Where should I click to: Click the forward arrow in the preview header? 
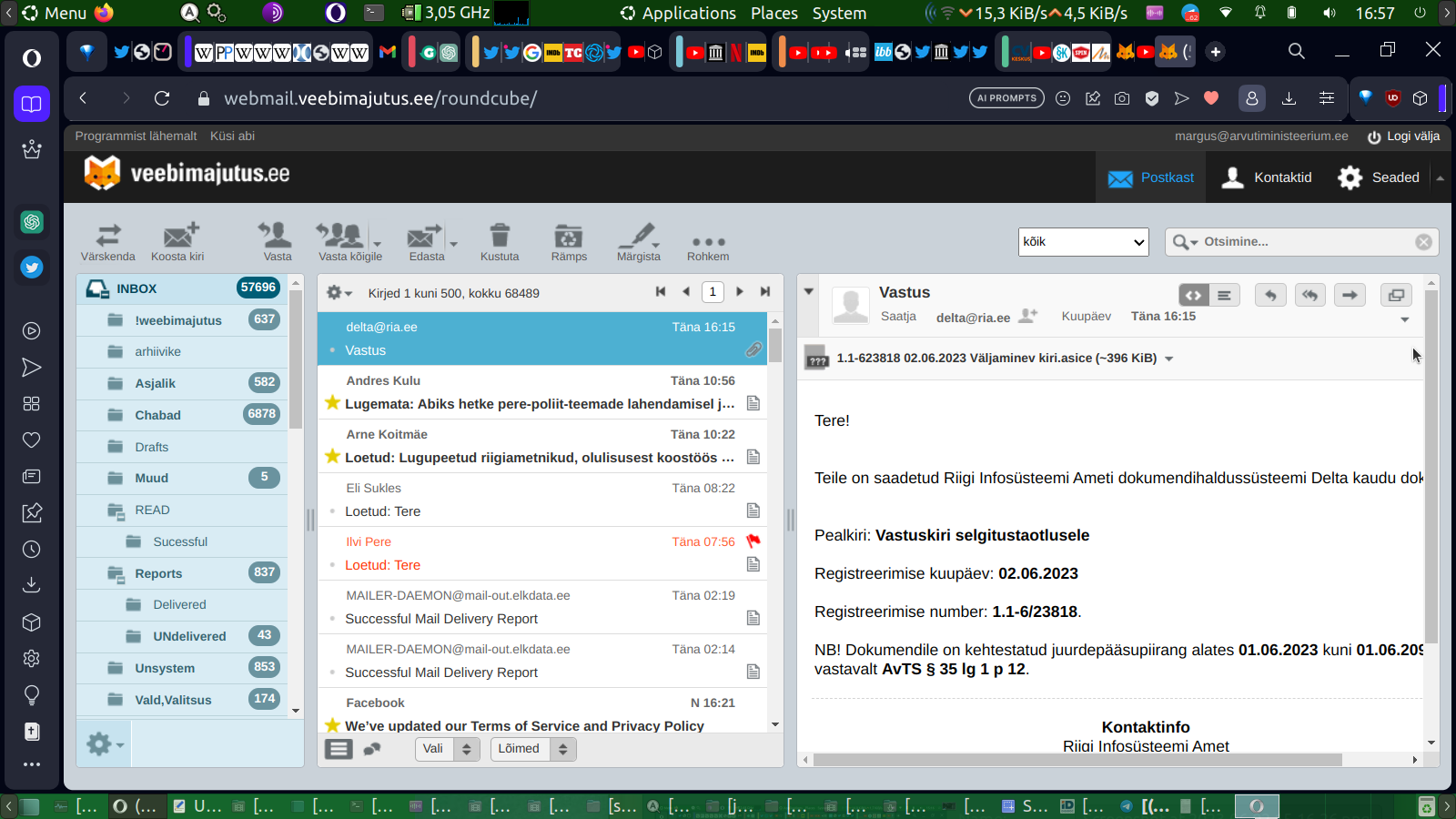point(1350,295)
